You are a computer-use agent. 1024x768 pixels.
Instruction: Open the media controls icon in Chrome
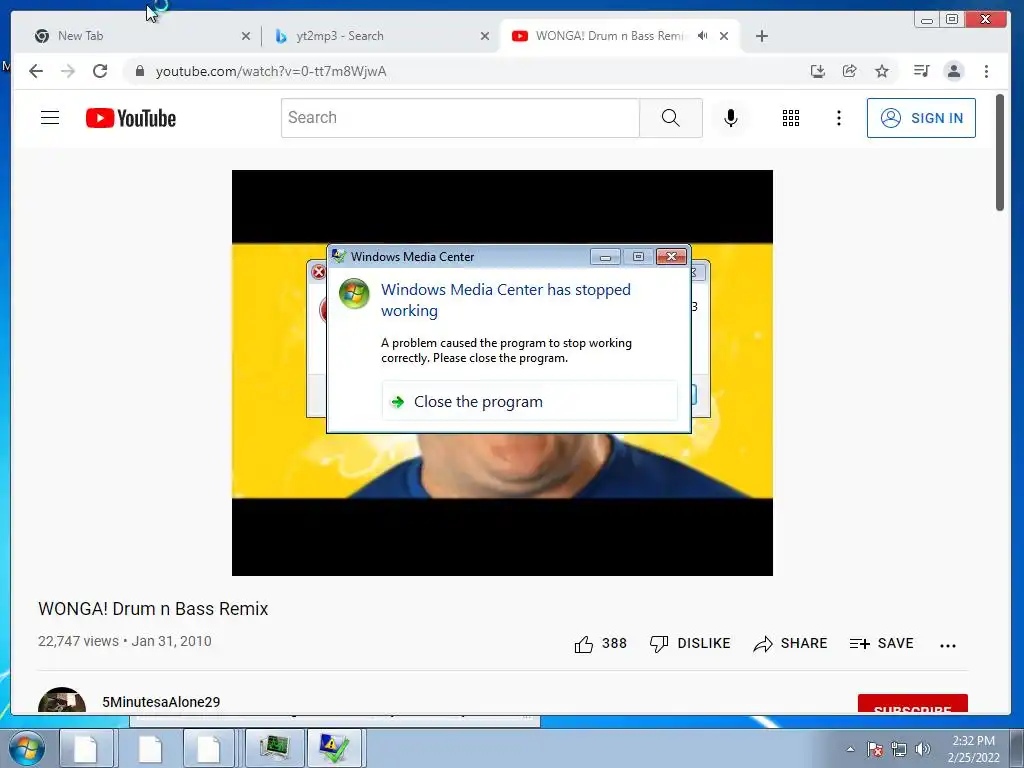(921, 71)
